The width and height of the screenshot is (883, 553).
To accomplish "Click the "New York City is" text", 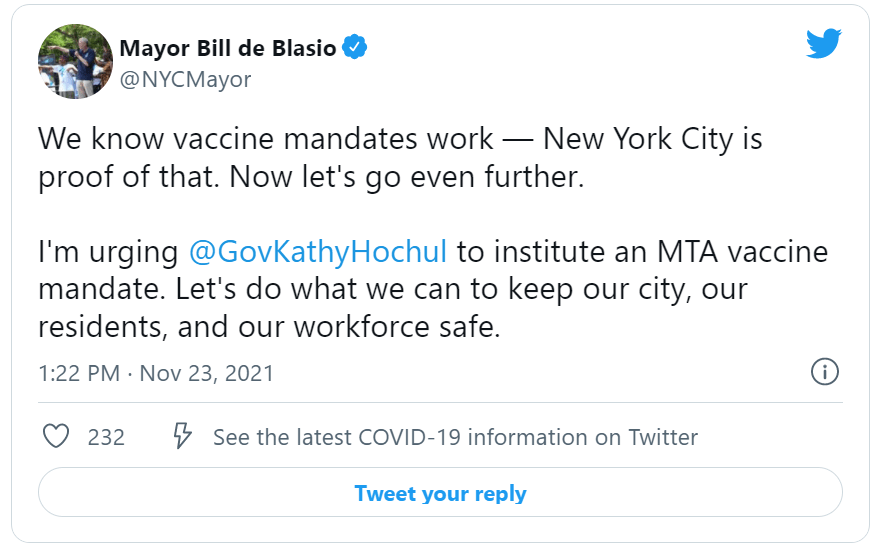I will 653,138.
